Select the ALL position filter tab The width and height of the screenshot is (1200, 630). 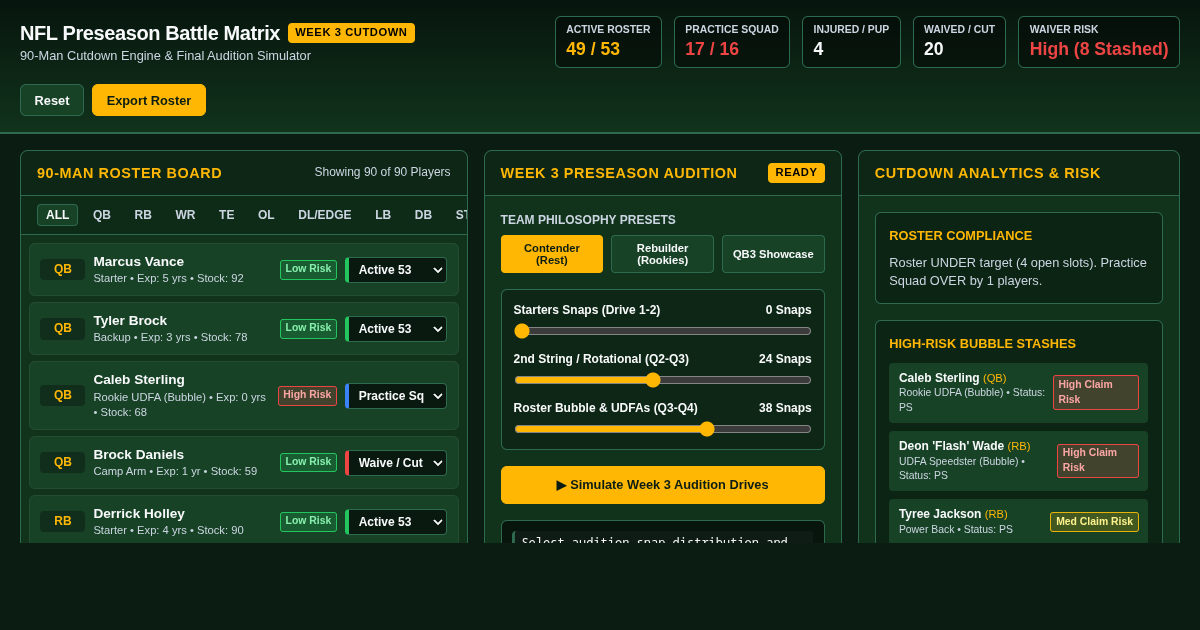click(58, 215)
